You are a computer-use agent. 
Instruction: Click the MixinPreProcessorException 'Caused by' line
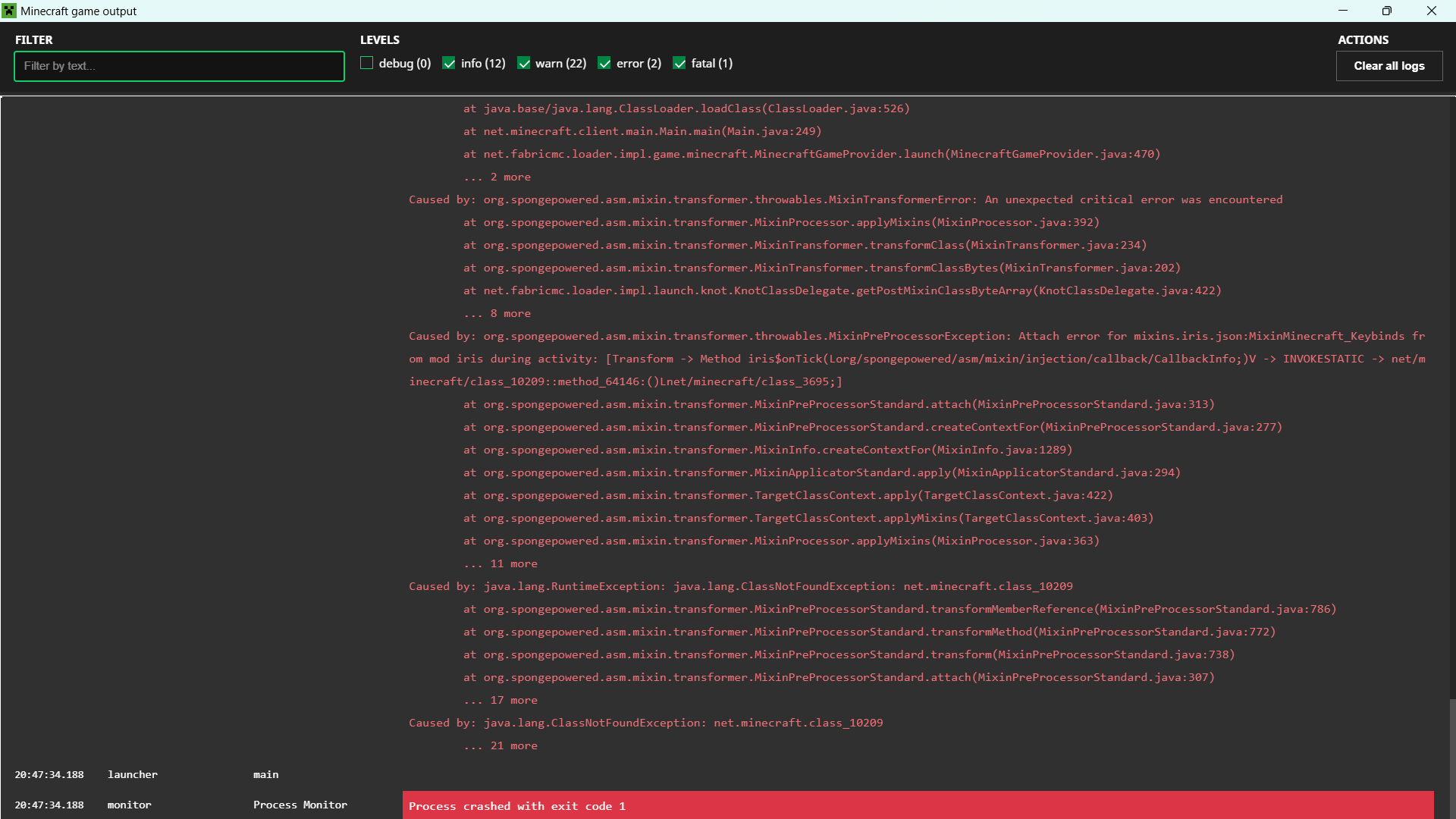(x=917, y=359)
